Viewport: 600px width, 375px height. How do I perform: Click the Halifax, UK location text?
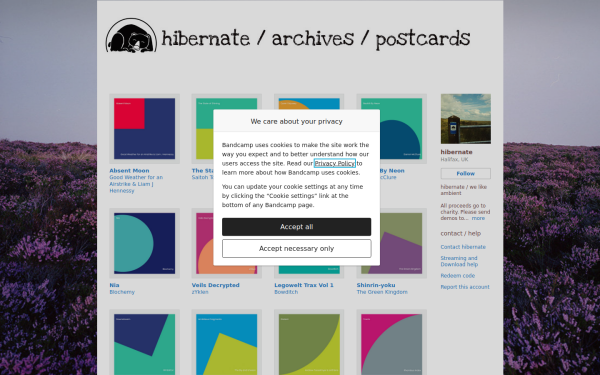point(454,159)
